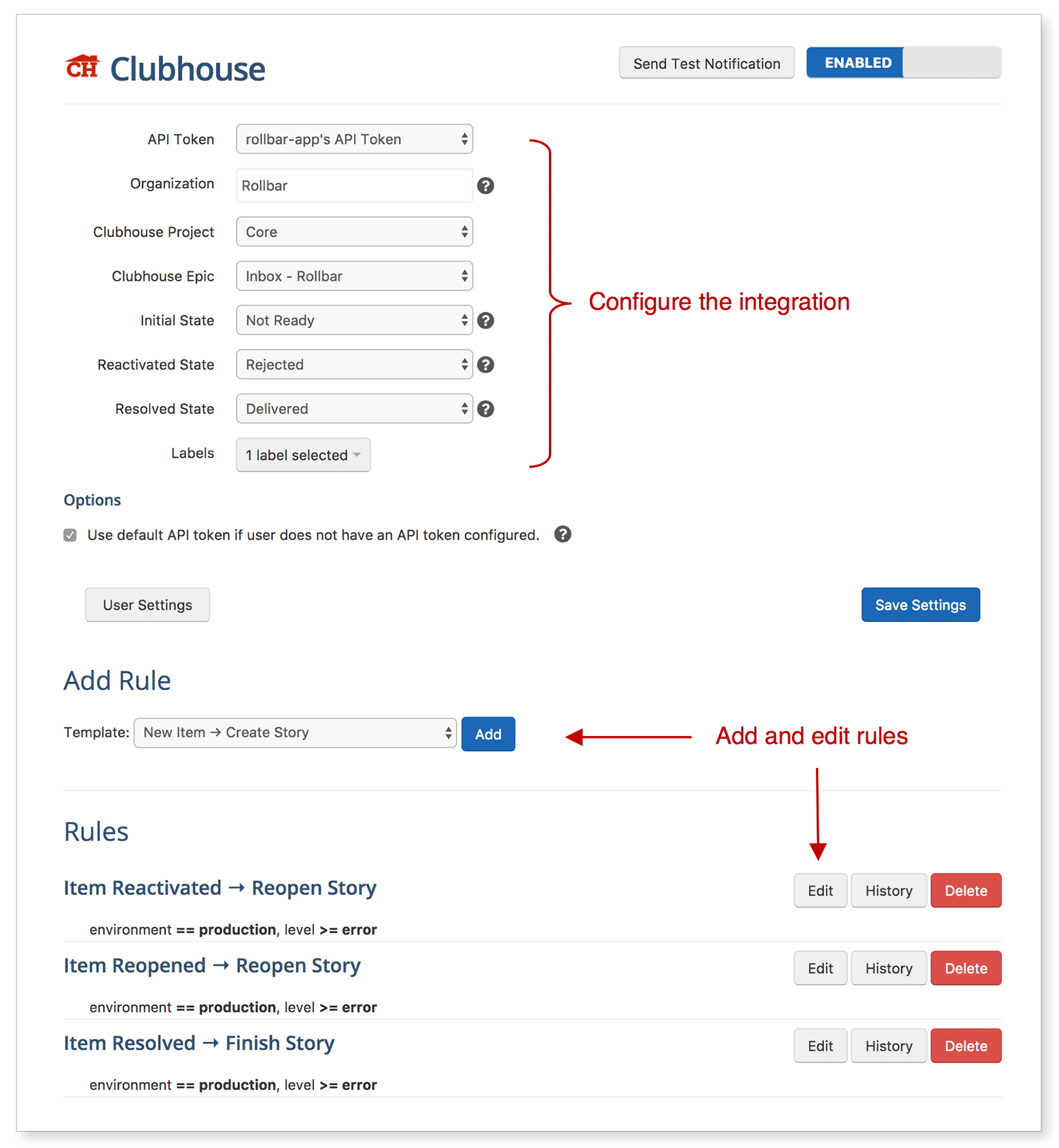
Task: Uncheck Use default API token checkbox
Action: (70, 535)
